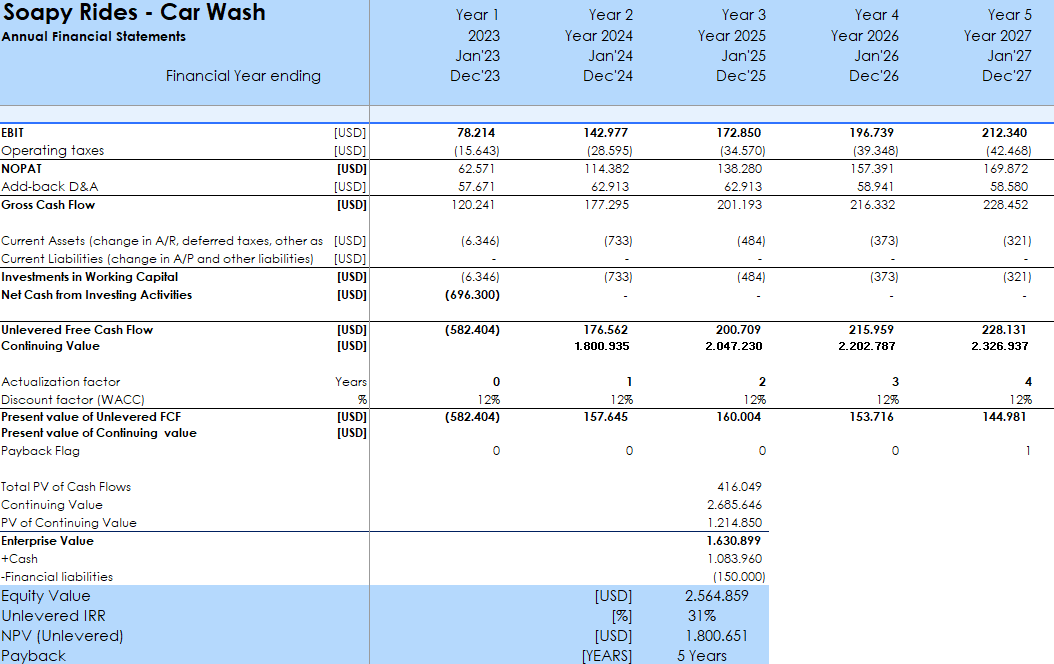Select the +Cash value 1.083.960
Viewport: 1054px width, 664px height.
click(x=734, y=559)
